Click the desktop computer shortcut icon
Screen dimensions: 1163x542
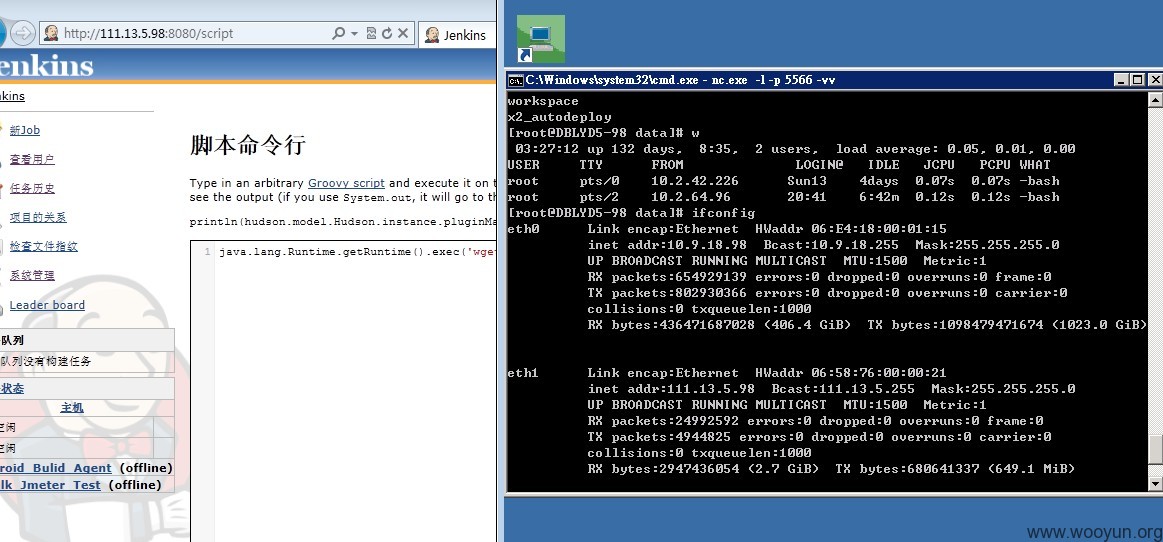tap(541, 39)
